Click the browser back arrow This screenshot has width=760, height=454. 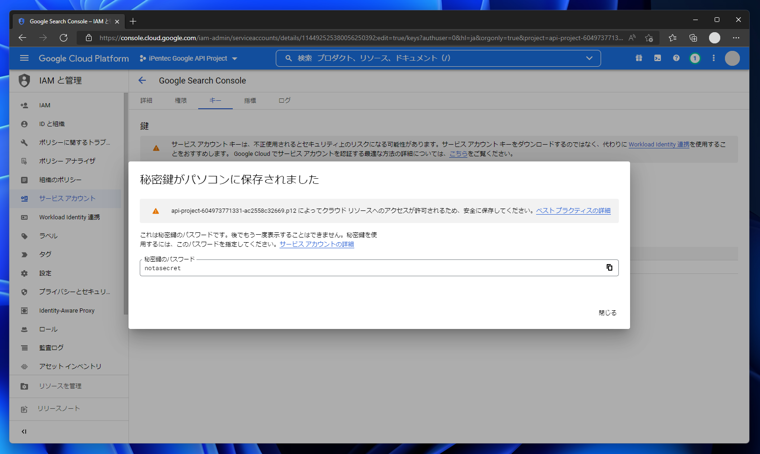[x=22, y=38]
